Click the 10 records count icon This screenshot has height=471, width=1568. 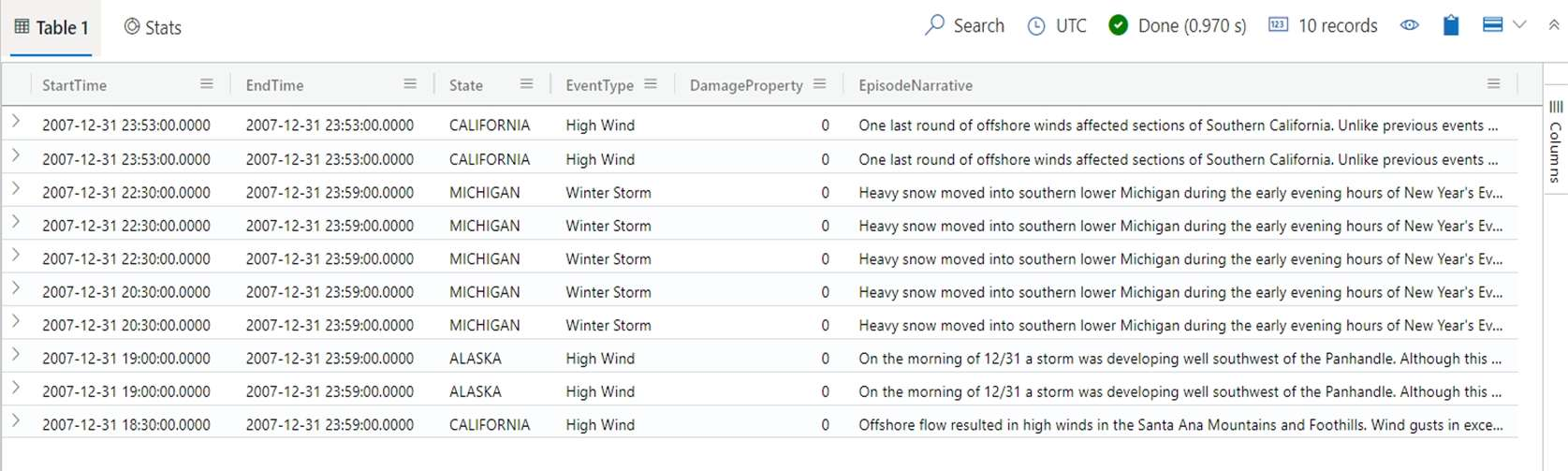point(1278,25)
